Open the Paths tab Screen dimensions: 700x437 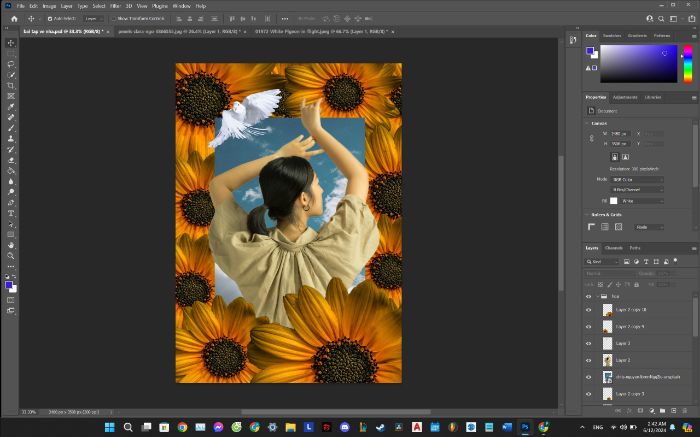click(635, 248)
